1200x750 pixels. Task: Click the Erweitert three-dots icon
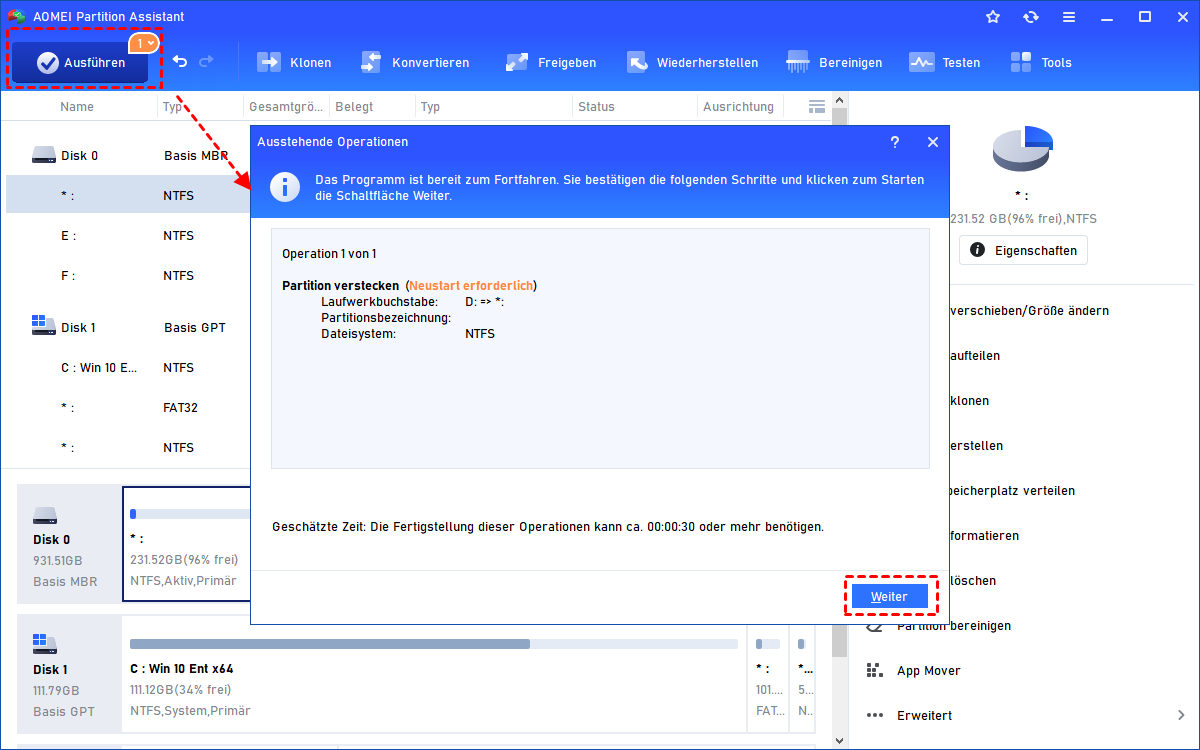(874, 715)
